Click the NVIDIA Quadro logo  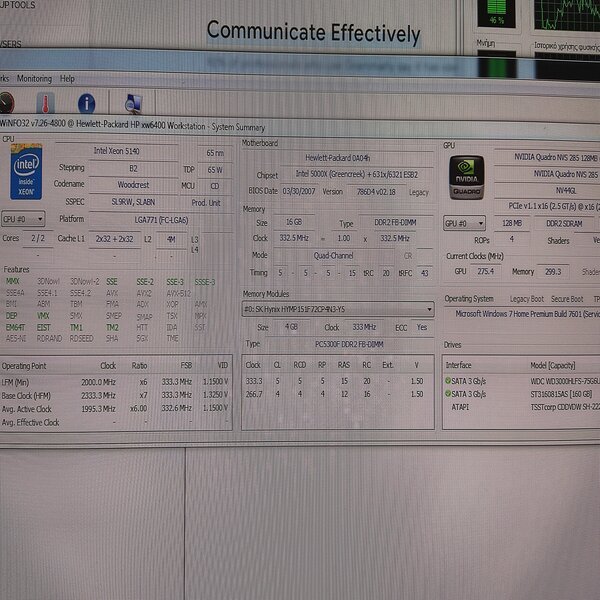tap(466, 178)
